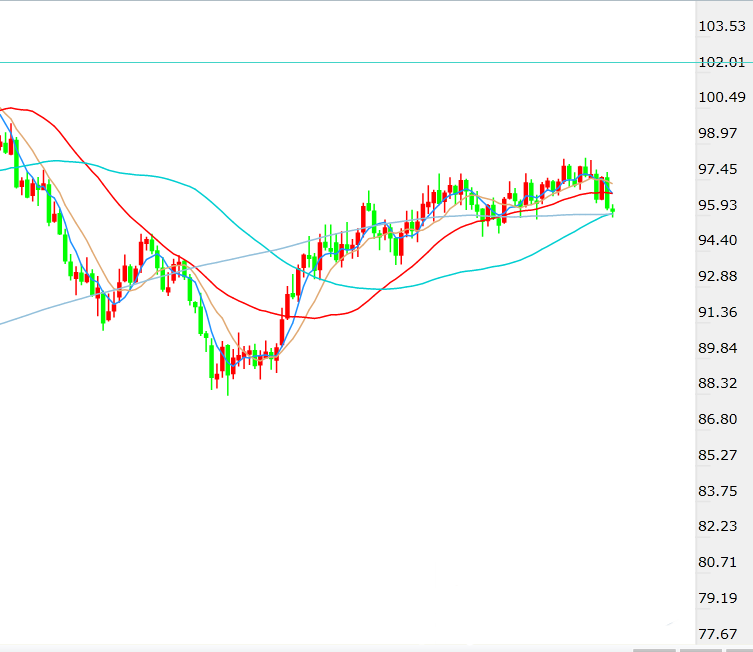This screenshot has width=753, height=652.
Task: Click the 100.49 price axis label
Action: pyautogui.click(x=722, y=97)
